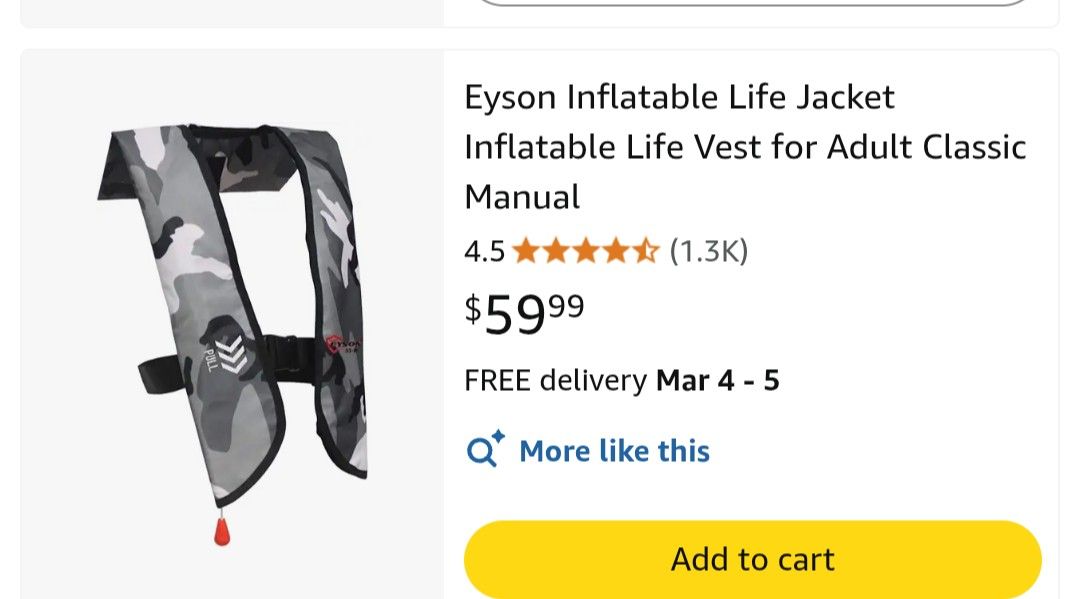Click the $59.99 price
This screenshot has width=1080, height=599.
coord(524,313)
